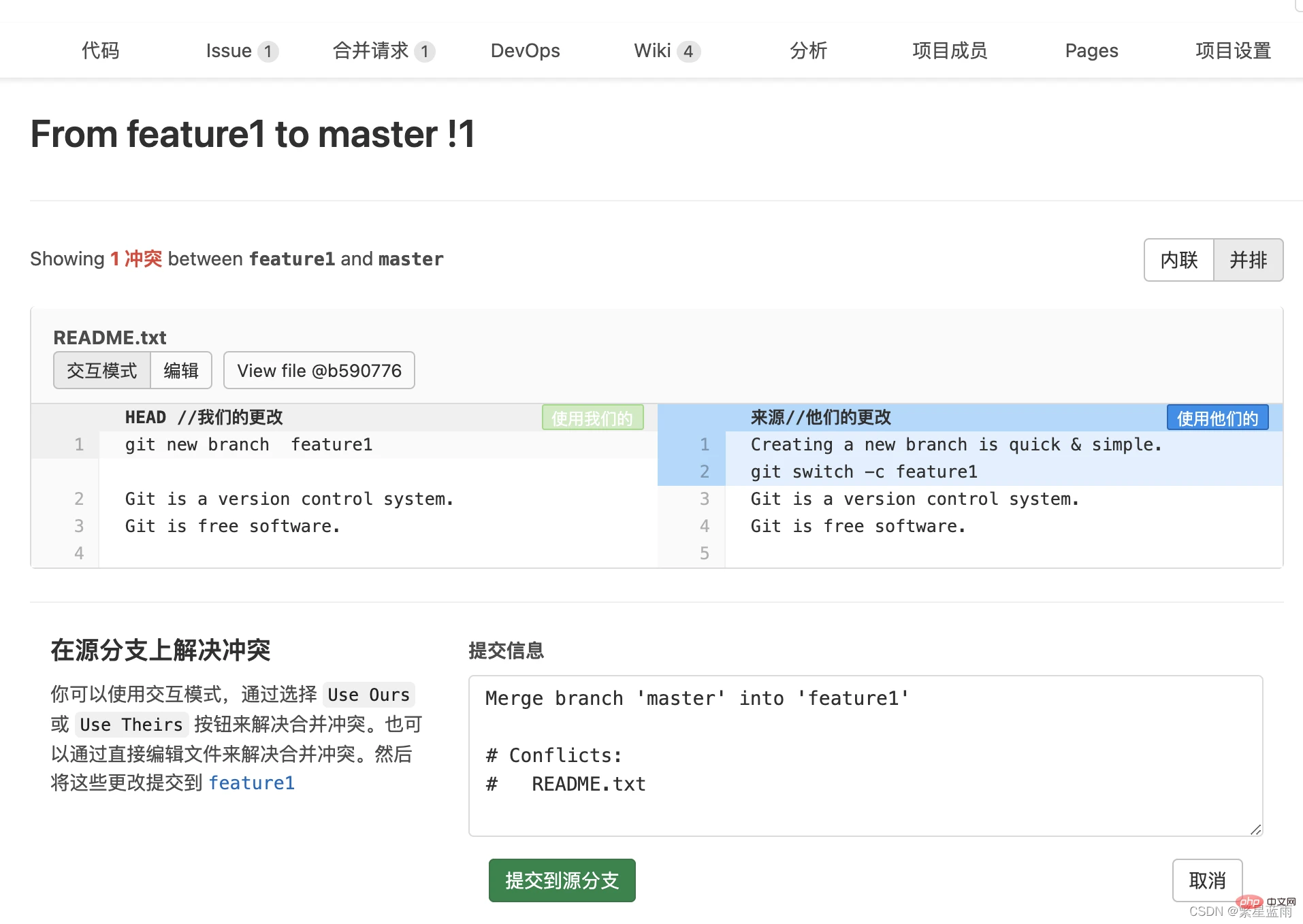
Task: Select 交互模式 for README.txt
Action: (x=102, y=371)
